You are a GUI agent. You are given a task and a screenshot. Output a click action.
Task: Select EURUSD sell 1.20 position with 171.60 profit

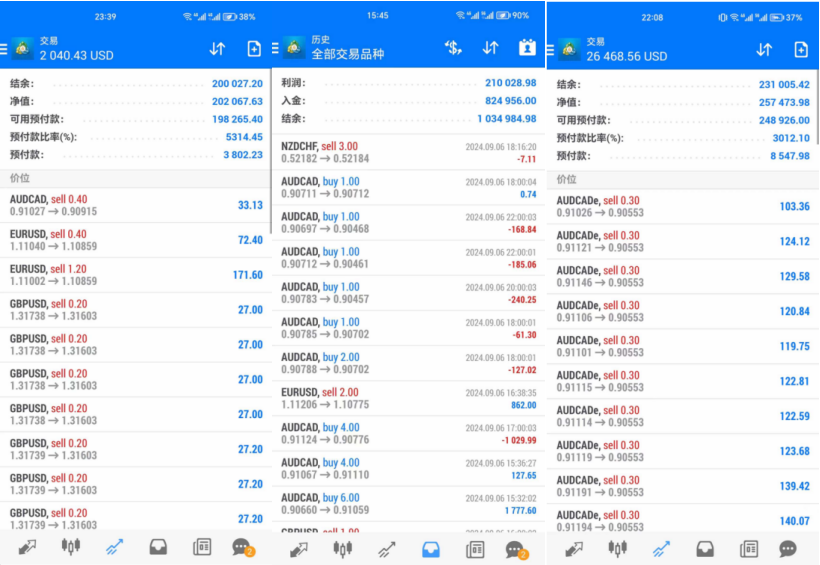(136, 275)
